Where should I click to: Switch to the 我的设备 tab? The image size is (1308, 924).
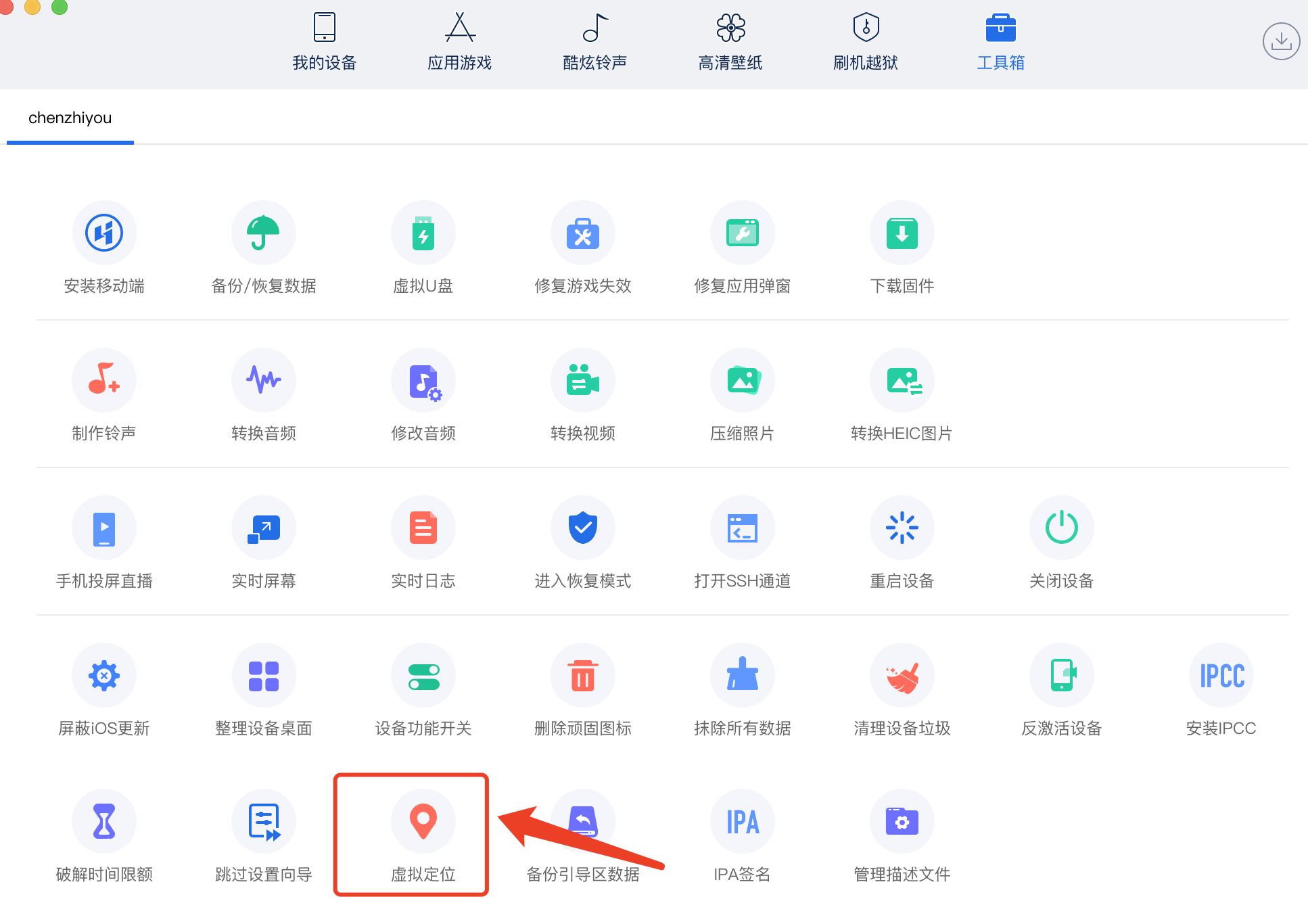[x=324, y=42]
